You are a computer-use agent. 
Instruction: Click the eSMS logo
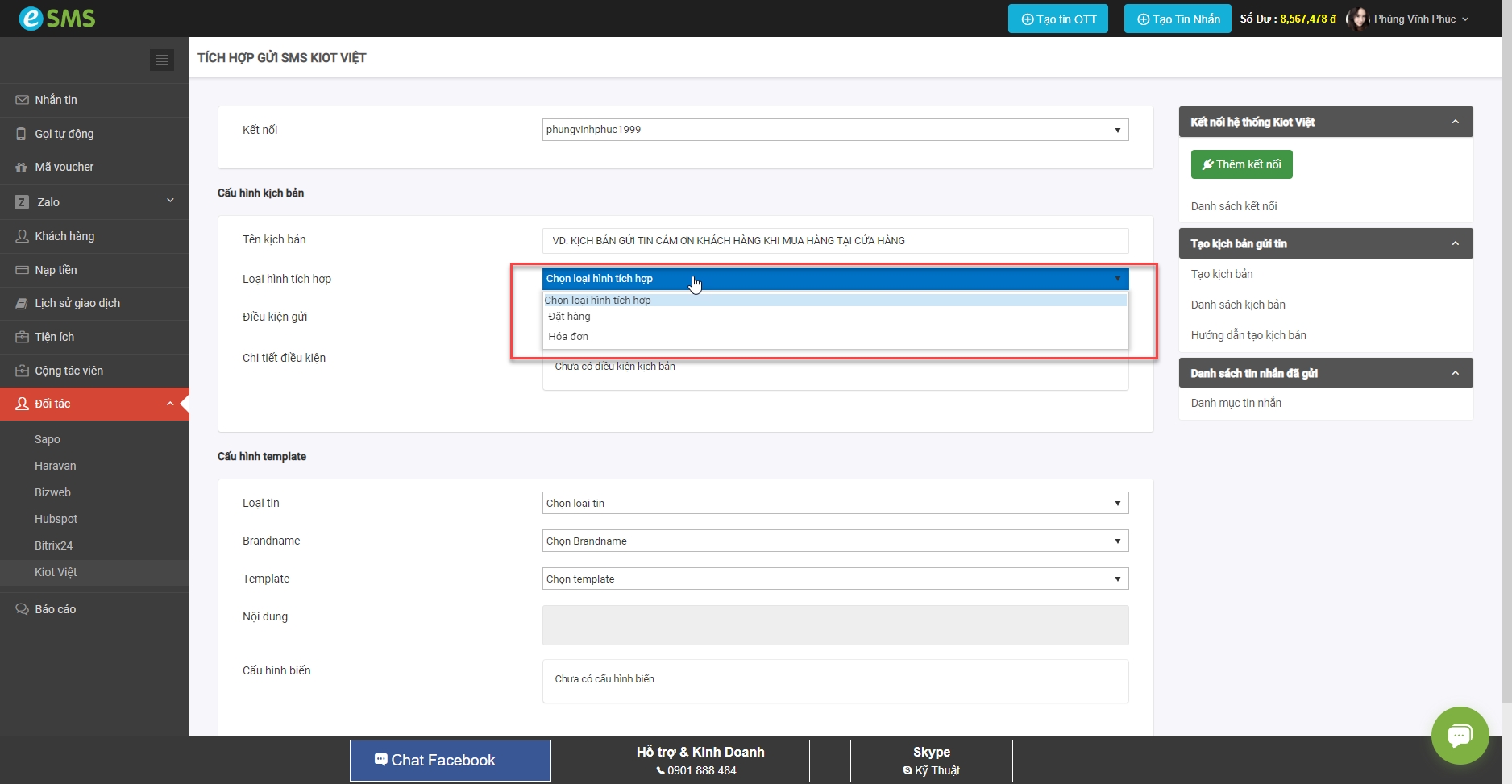(x=57, y=18)
